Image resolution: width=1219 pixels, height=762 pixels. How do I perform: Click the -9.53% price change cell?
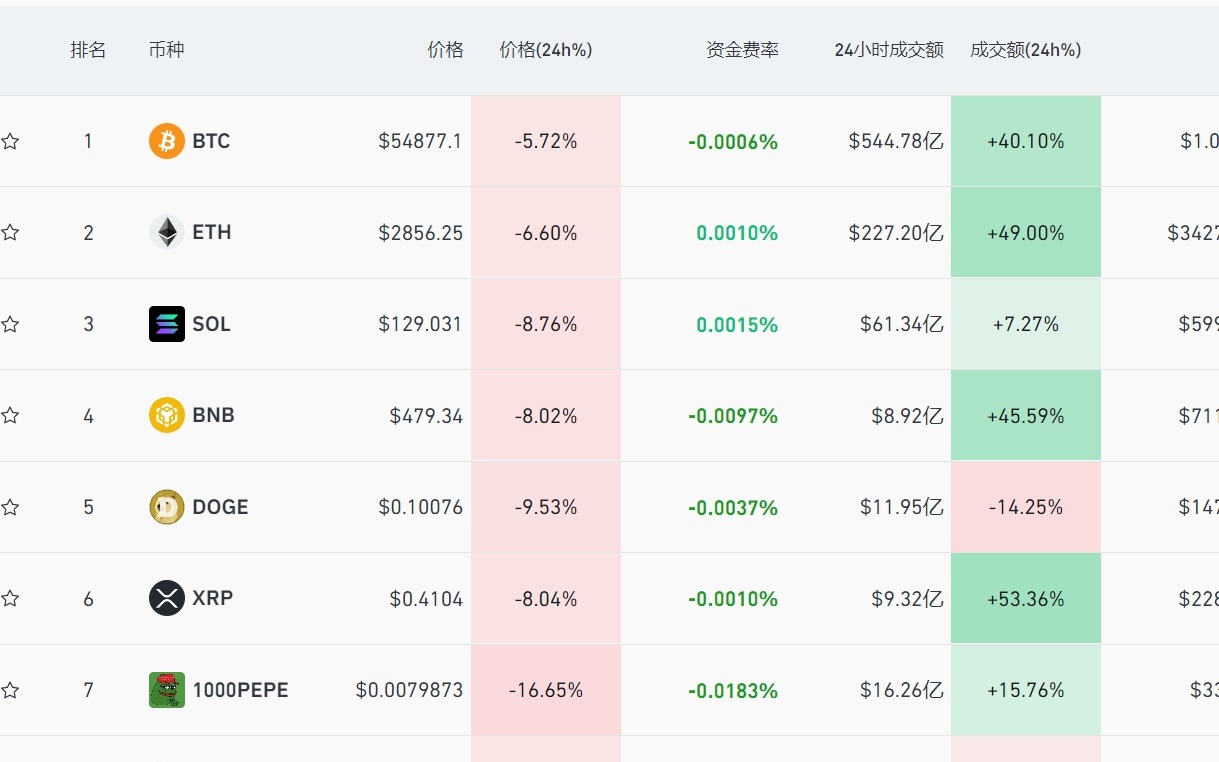point(546,507)
